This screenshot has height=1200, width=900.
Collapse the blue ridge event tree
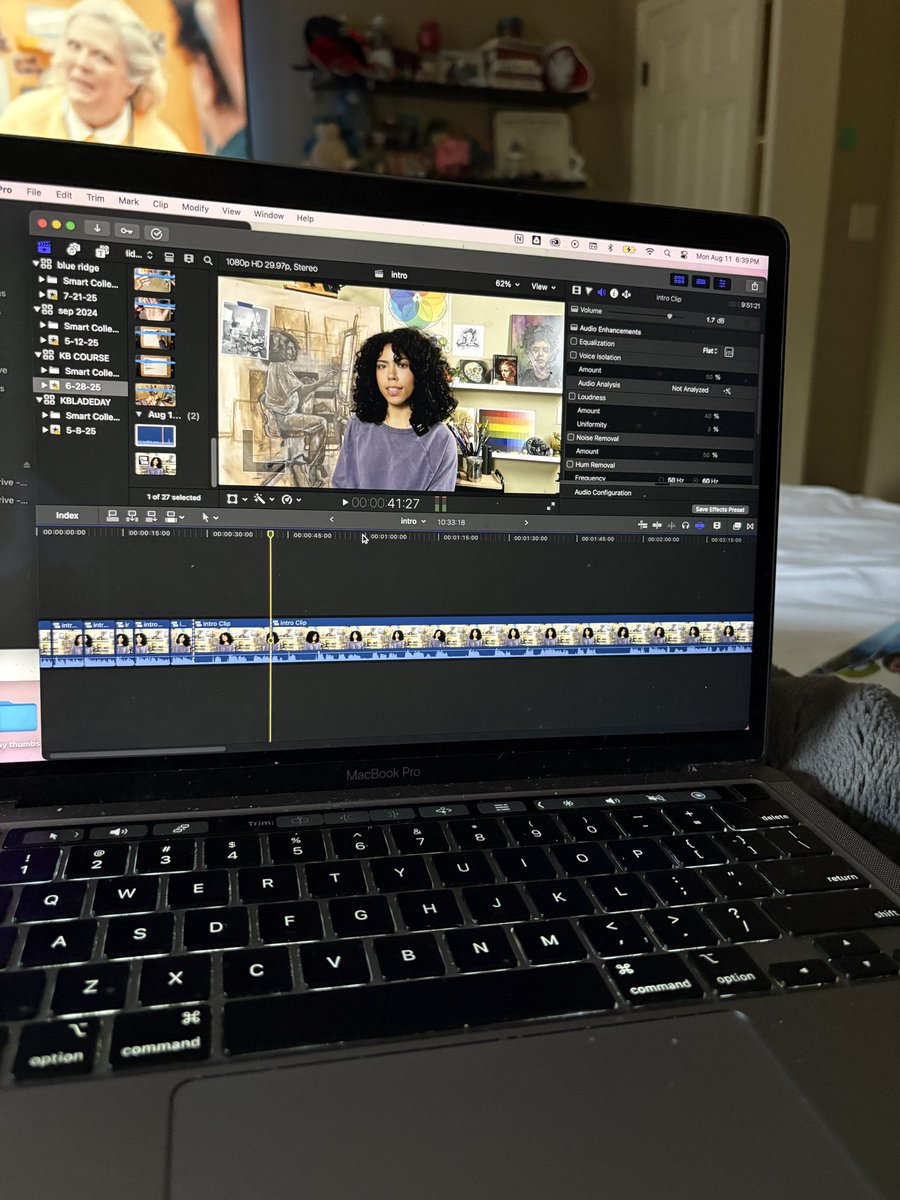(37, 266)
